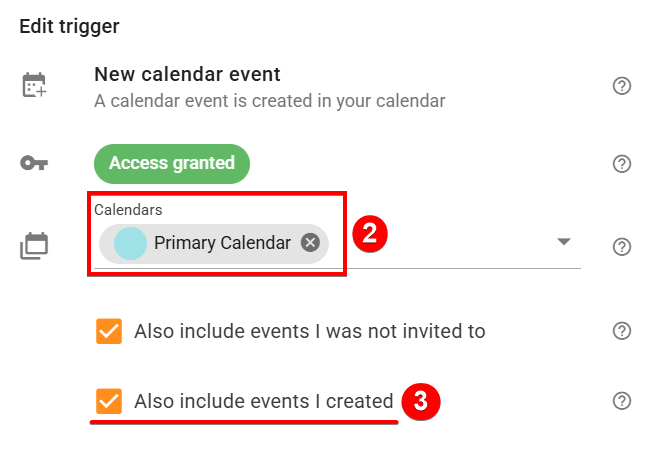Screen dimensions: 659x458
Task: Remove the Primary Calendar chip
Action: pyautogui.click(x=310, y=243)
